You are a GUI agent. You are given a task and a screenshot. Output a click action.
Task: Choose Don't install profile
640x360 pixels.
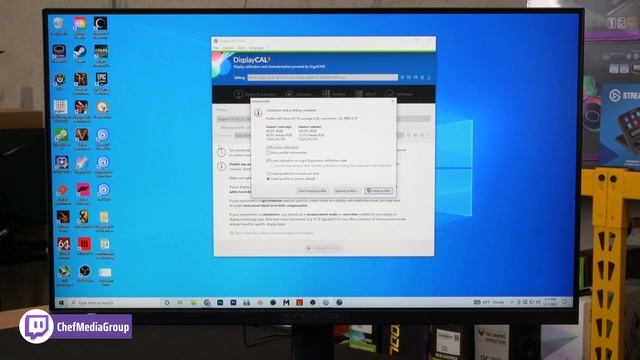pyautogui.click(x=312, y=191)
